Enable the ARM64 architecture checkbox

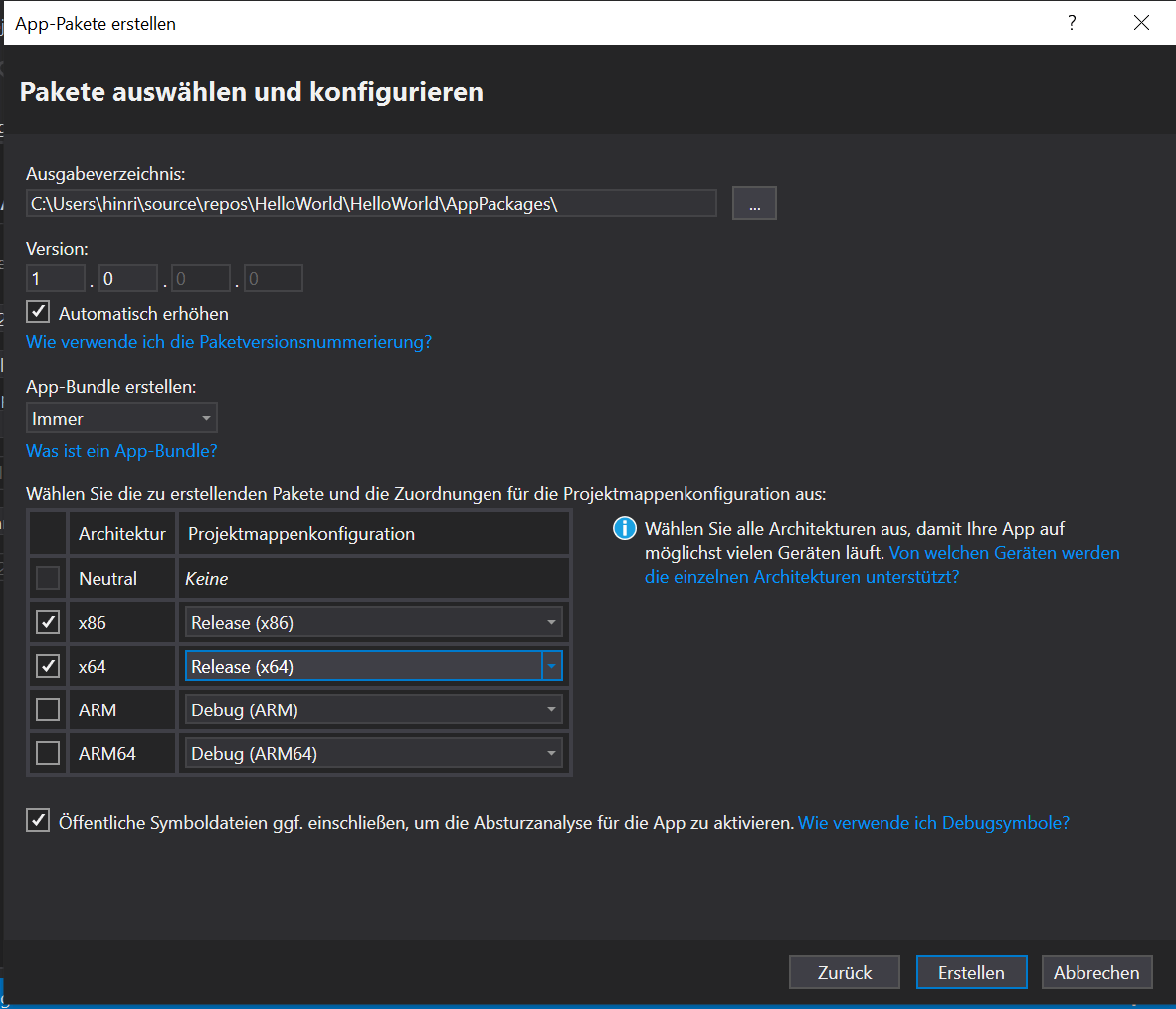(47, 753)
